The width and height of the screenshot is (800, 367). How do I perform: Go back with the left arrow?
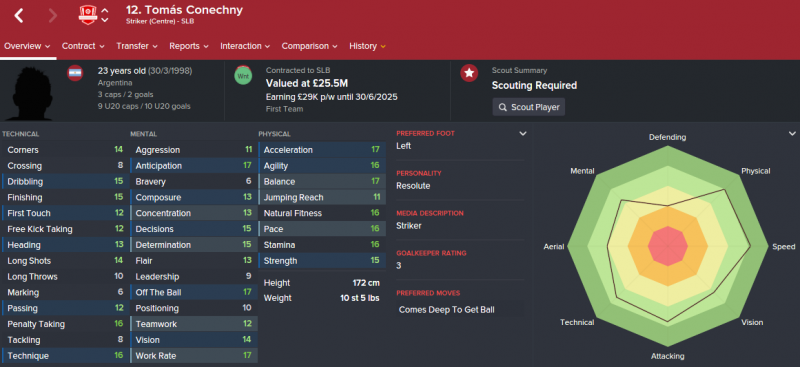[x=19, y=15]
